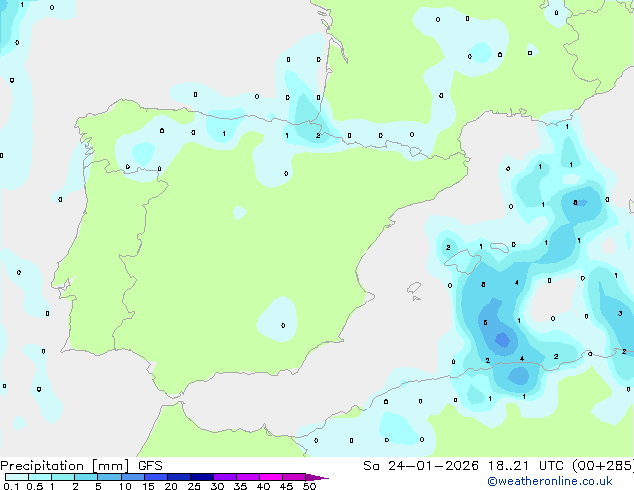The height and width of the screenshot is (490, 634).
Task: Click the 15–20 mm legend swatch
Action: click(156, 477)
